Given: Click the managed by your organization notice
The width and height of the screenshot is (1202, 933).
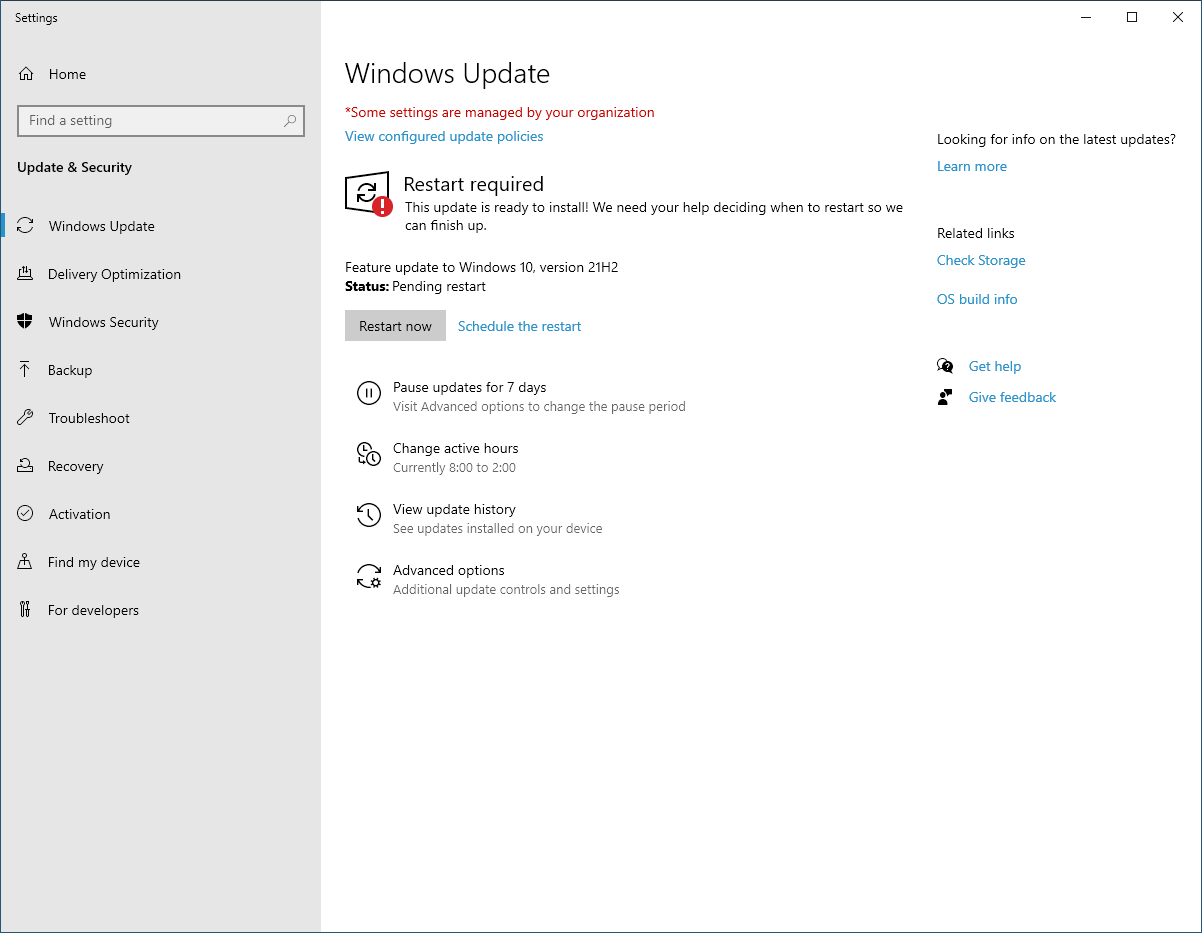Looking at the screenshot, I should (500, 112).
